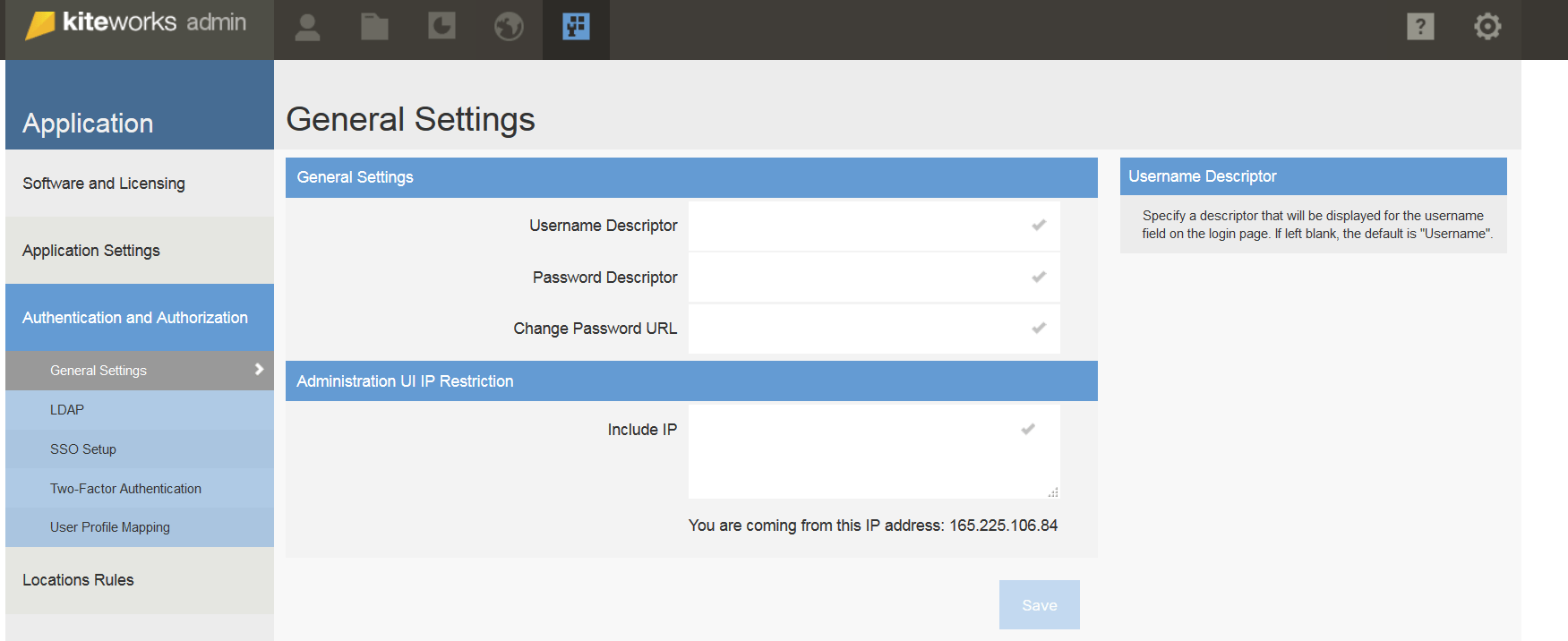Click the Username Descriptor help description text

coord(1316,225)
